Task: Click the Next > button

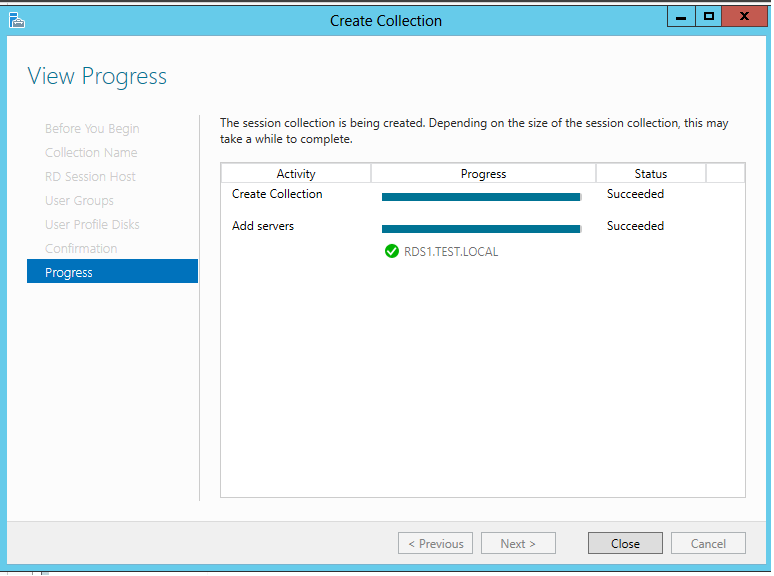Action: point(518,543)
